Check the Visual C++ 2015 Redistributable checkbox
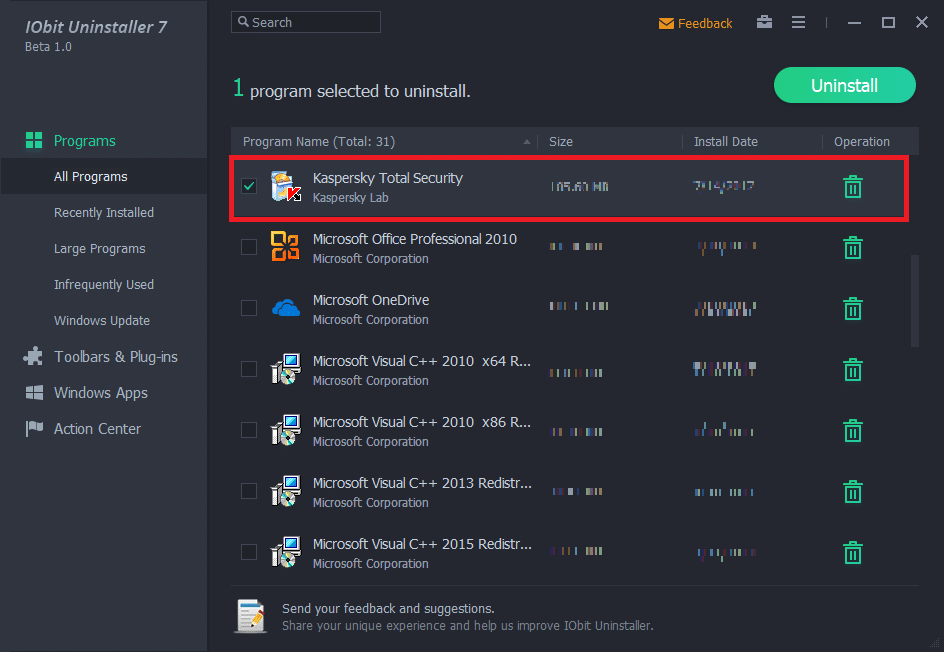 click(x=249, y=551)
